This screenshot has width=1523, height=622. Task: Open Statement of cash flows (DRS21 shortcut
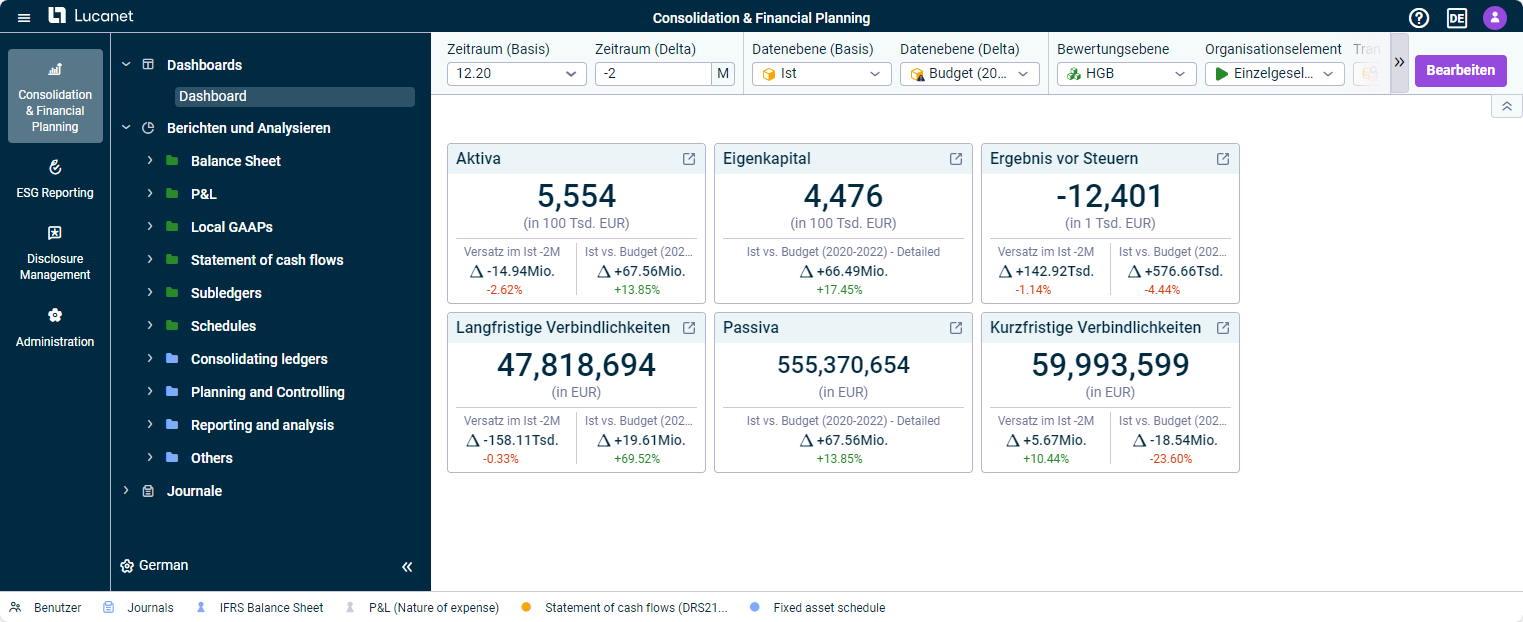tap(625, 607)
